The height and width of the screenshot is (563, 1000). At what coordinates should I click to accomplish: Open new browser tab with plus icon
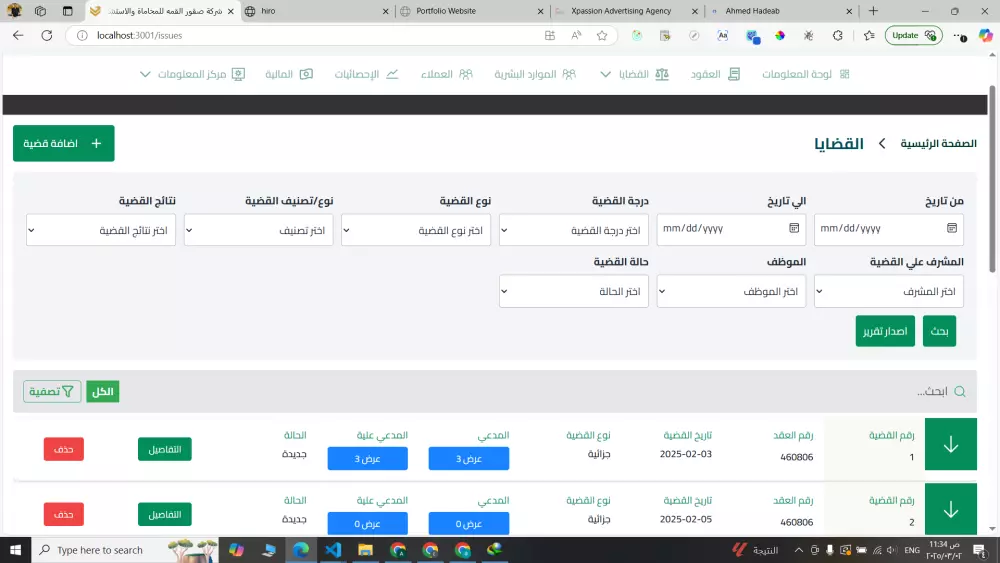tap(873, 11)
